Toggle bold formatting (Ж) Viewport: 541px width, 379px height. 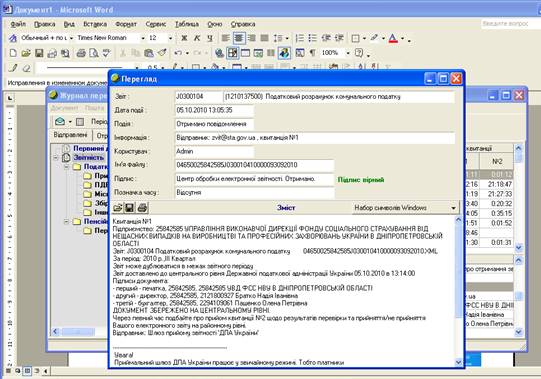point(184,38)
